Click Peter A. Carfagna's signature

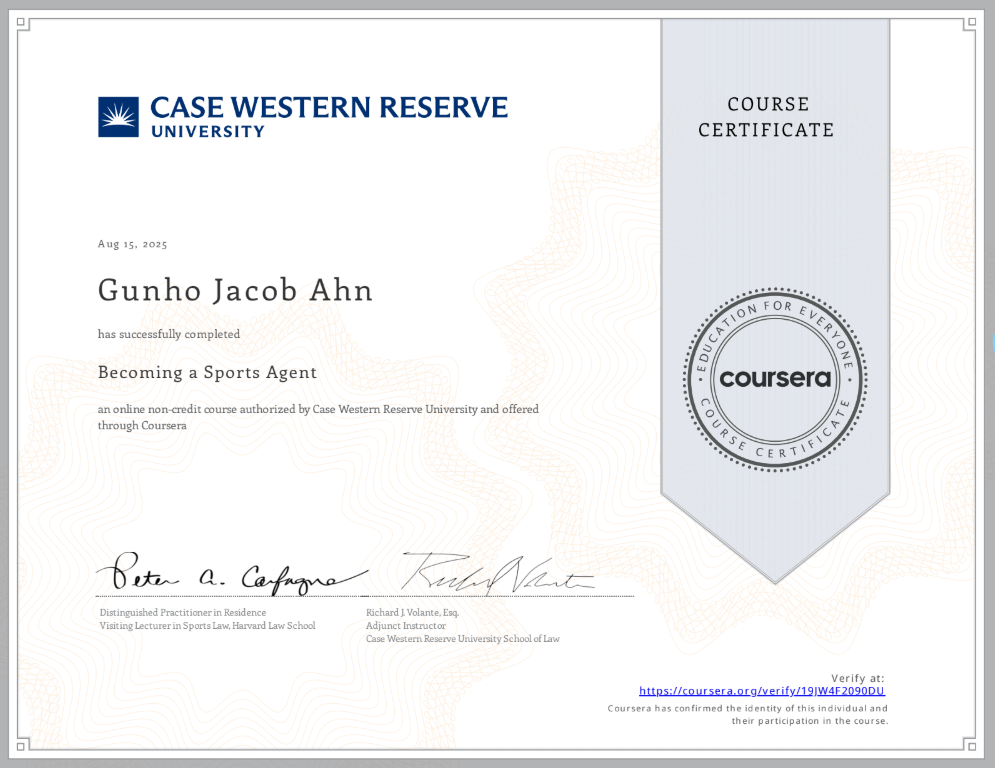pos(232,574)
